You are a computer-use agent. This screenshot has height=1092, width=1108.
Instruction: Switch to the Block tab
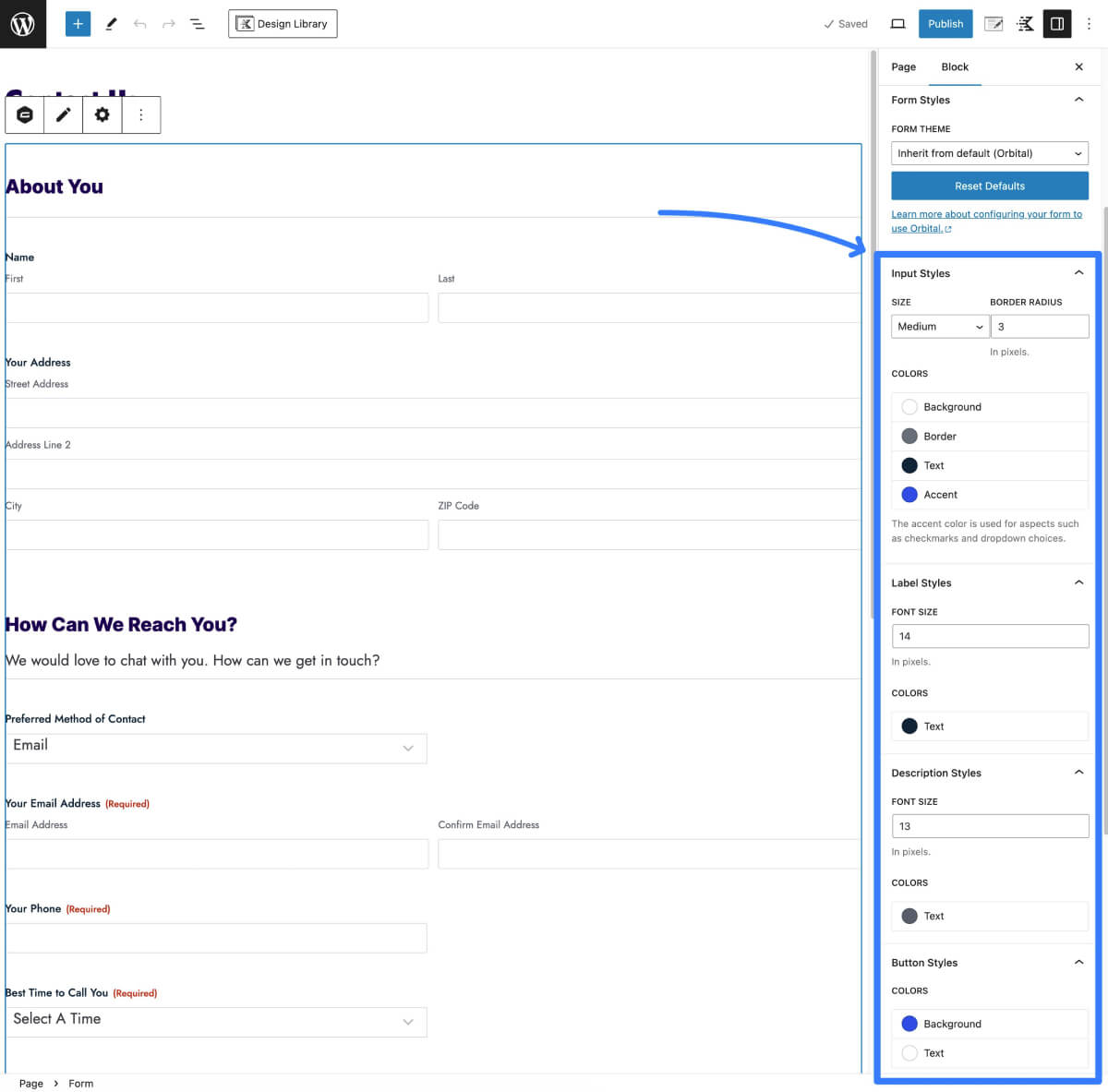pyautogui.click(x=955, y=66)
